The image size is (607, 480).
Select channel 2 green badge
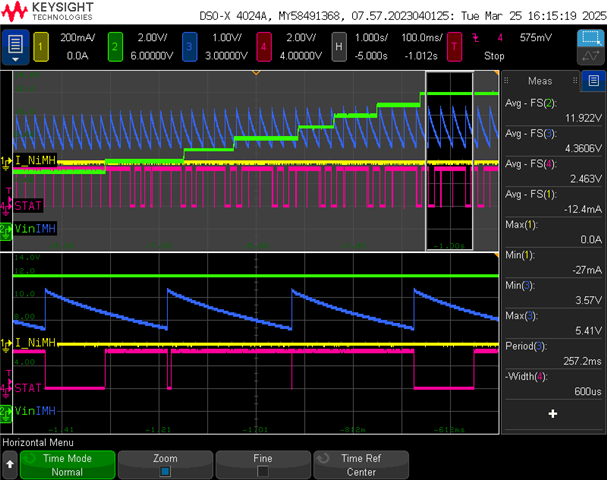click(x=115, y=47)
